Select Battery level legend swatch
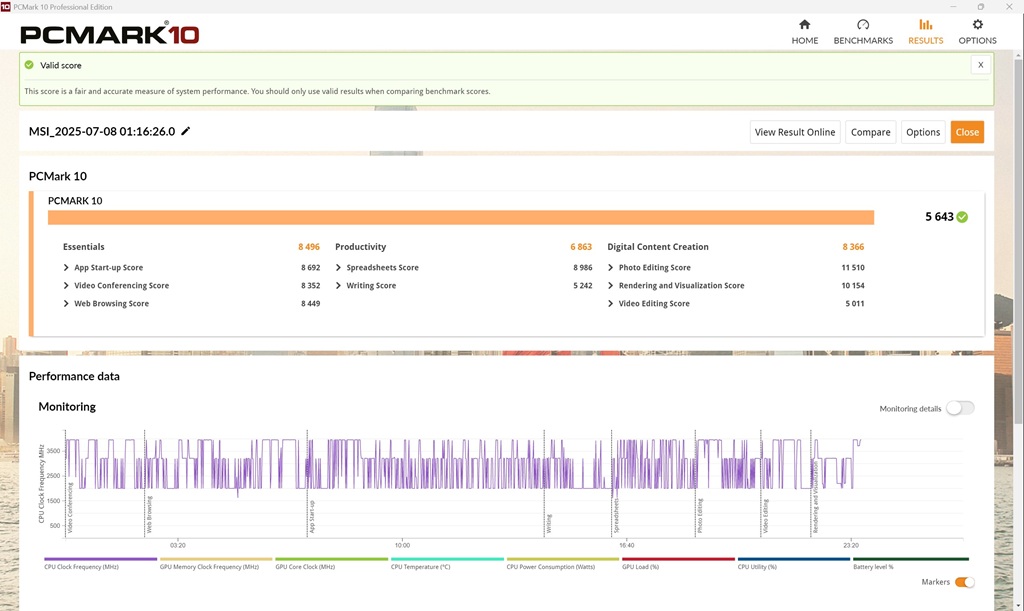Viewport: 1024px width, 611px height. [x=911, y=559]
